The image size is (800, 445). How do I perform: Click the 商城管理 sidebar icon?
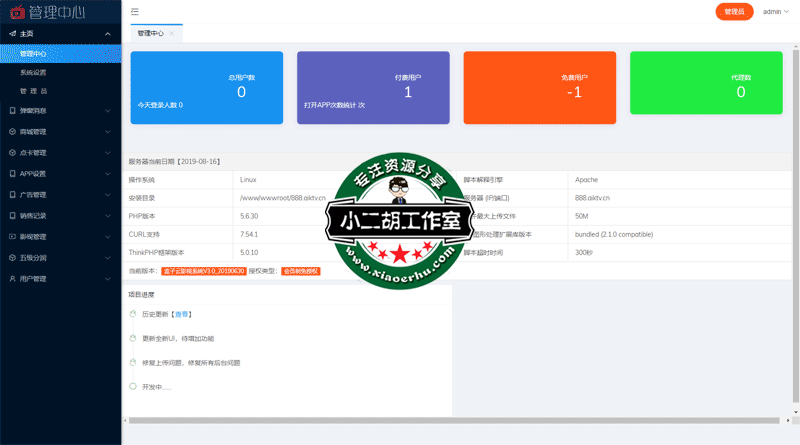[x=10, y=131]
